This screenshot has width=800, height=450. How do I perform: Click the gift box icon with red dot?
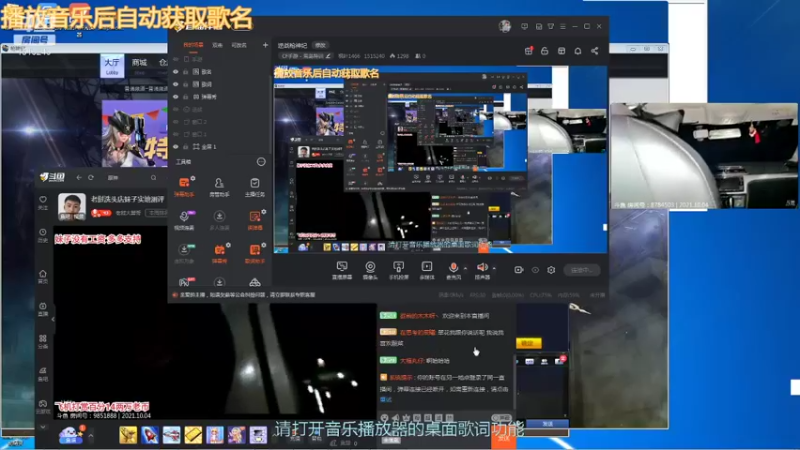click(x=529, y=51)
